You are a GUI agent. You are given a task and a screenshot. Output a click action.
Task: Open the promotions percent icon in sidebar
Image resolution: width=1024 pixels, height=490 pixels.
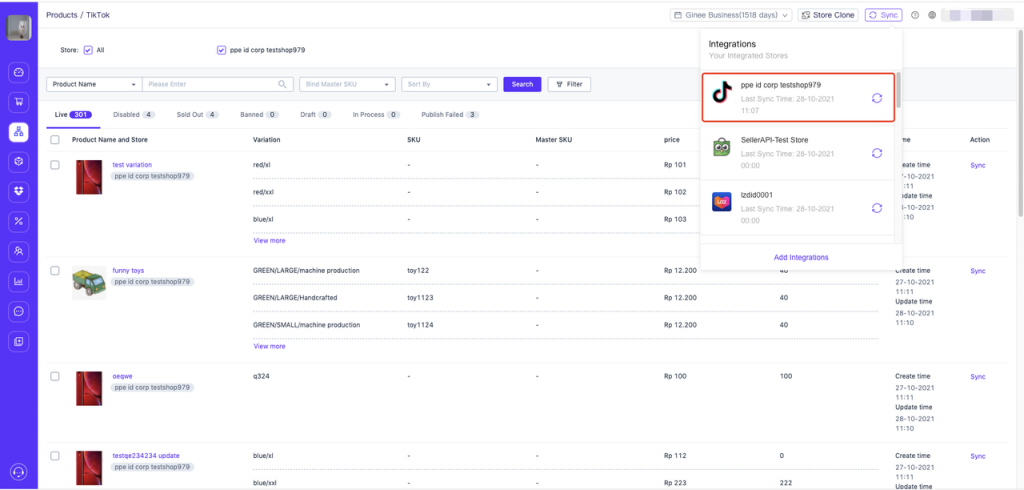18,221
